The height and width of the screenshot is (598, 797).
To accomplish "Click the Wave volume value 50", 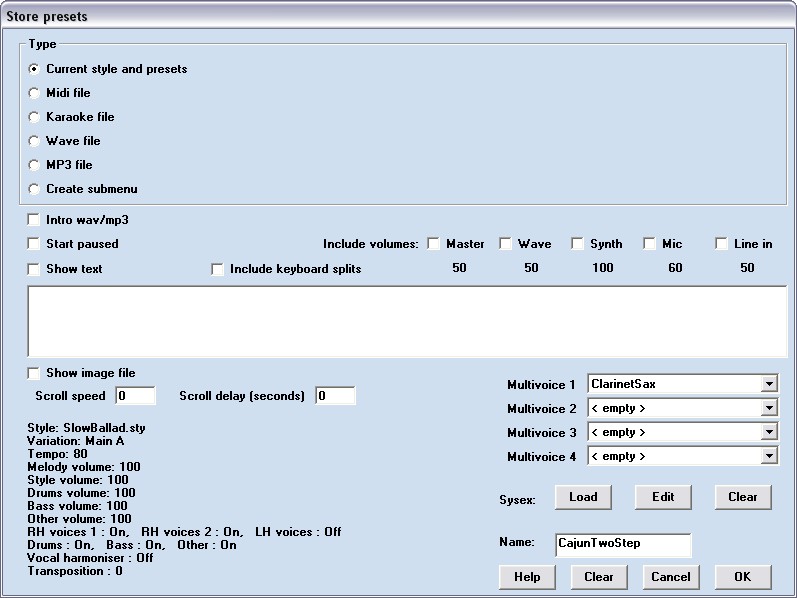I will pyautogui.click(x=531, y=268).
